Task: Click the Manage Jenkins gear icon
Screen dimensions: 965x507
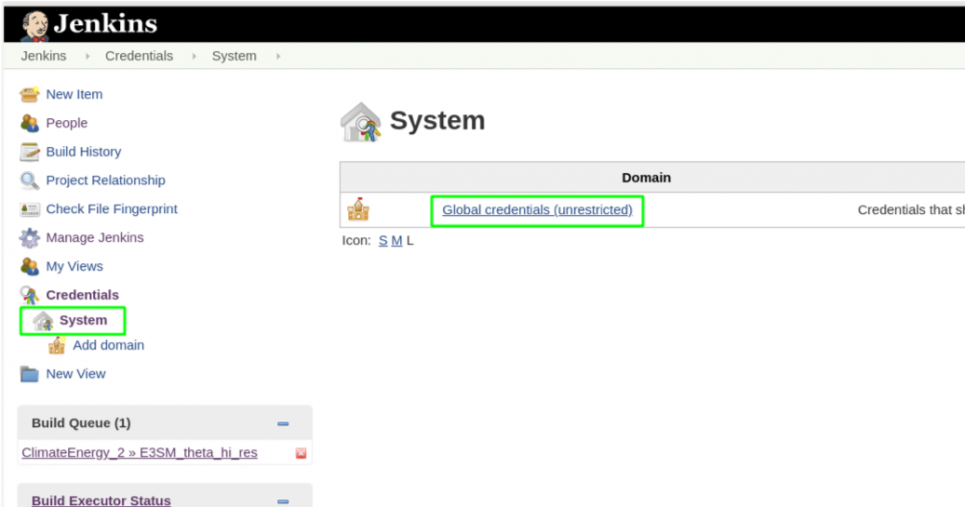Action: tap(30, 238)
